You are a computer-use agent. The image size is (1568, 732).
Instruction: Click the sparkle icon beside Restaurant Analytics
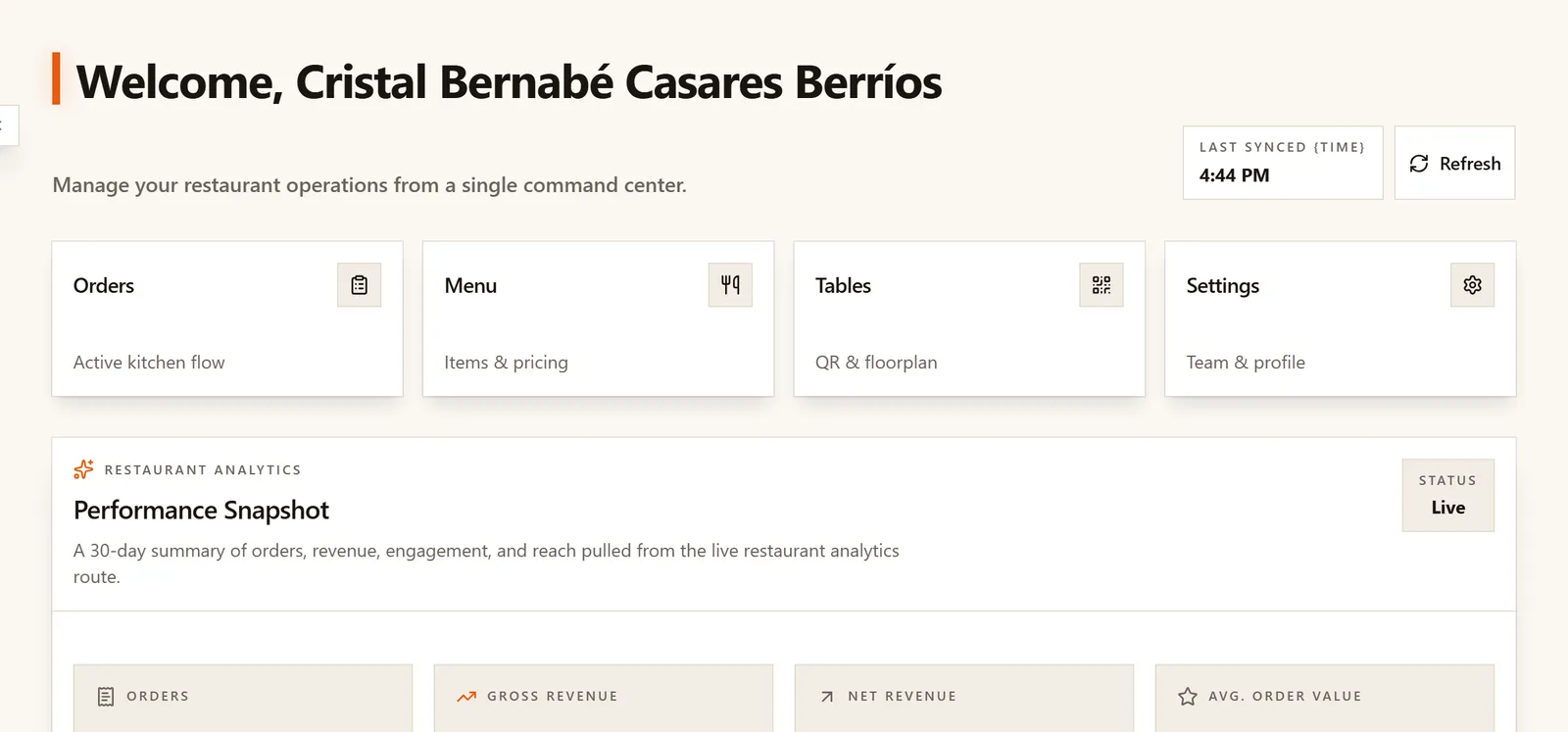click(x=83, y=469)
